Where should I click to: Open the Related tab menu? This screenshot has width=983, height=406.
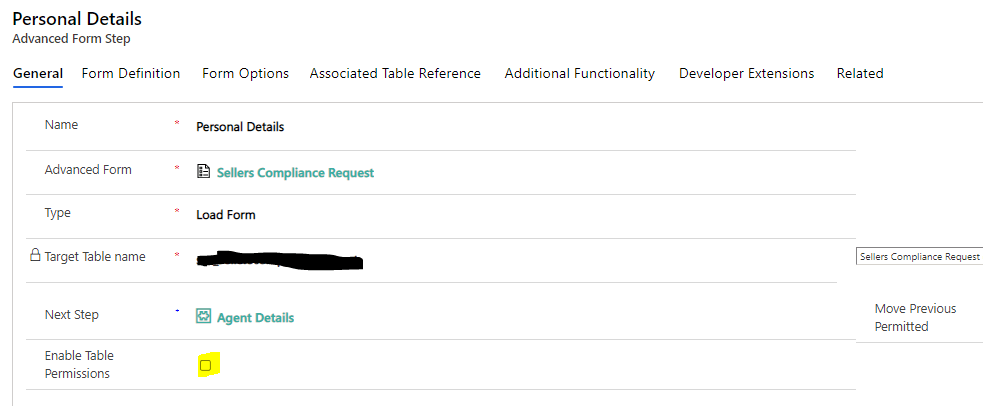click(860, 73)
